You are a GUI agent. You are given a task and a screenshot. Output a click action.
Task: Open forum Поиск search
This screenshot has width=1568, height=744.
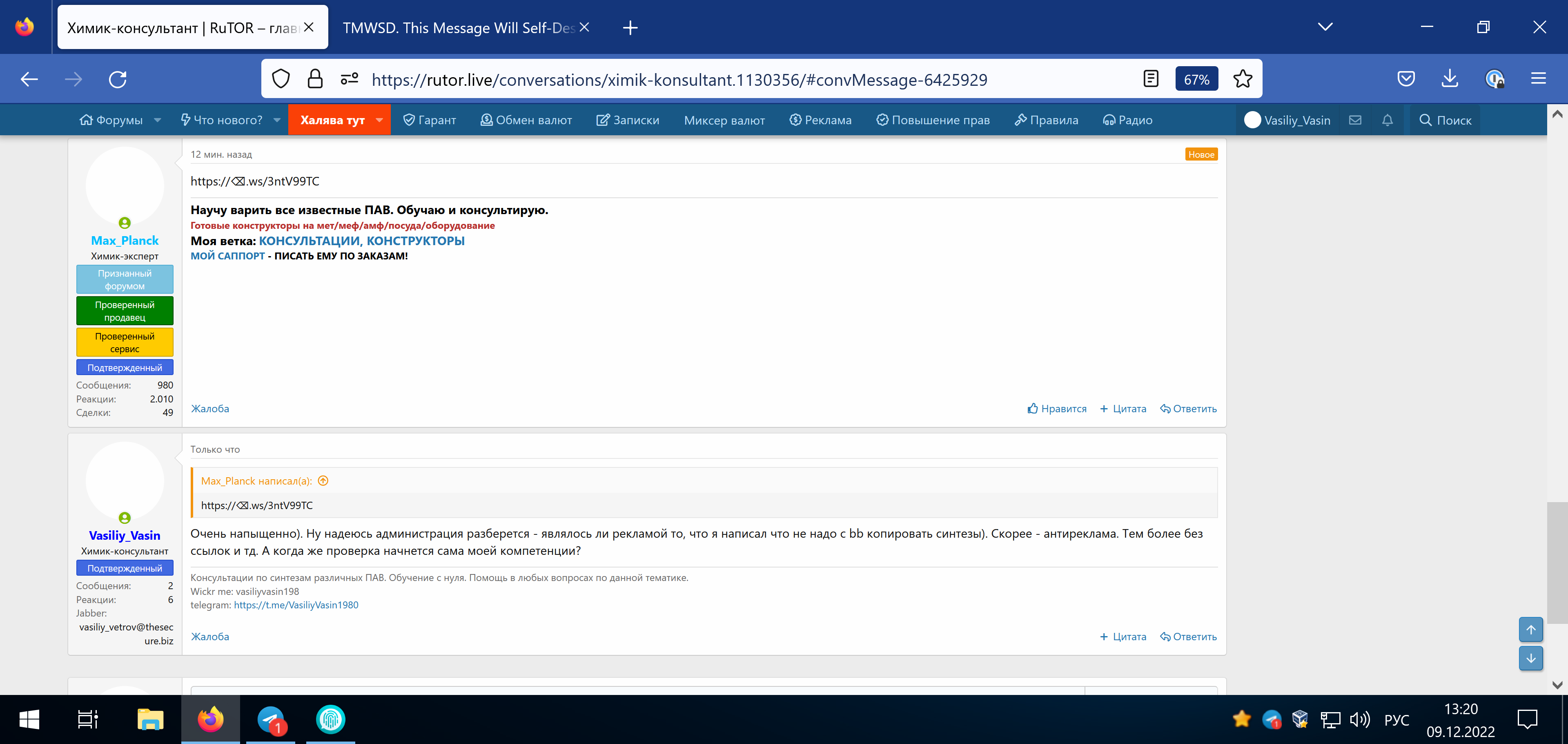point(1445,120)
